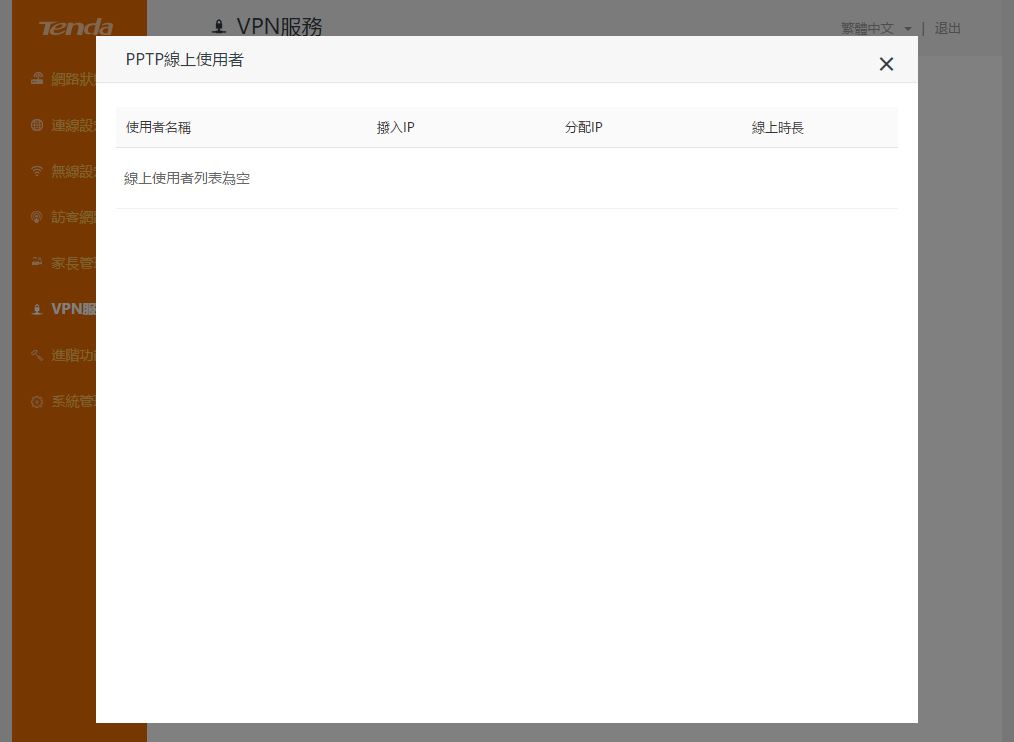
Task: Click the 分配IP column header
Action: coord(583,127)
